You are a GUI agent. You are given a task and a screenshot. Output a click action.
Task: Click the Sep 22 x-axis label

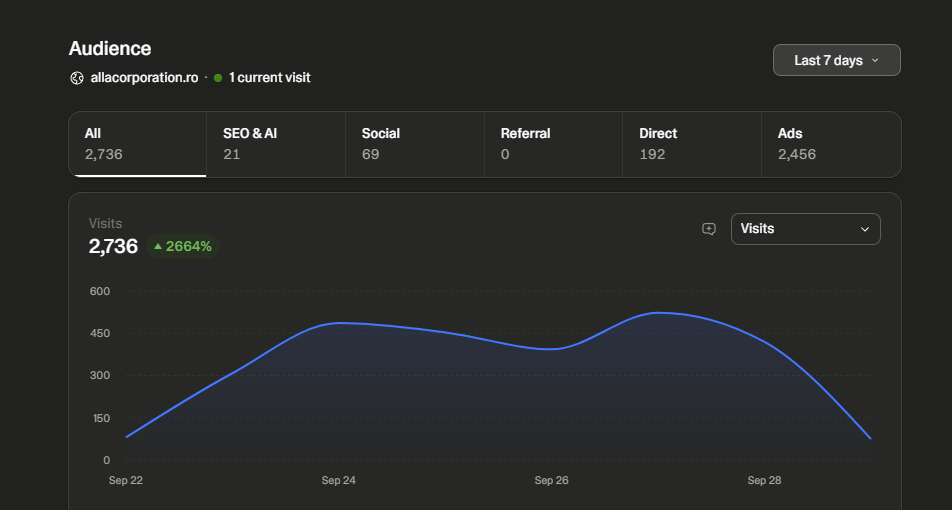coord(126,480)
